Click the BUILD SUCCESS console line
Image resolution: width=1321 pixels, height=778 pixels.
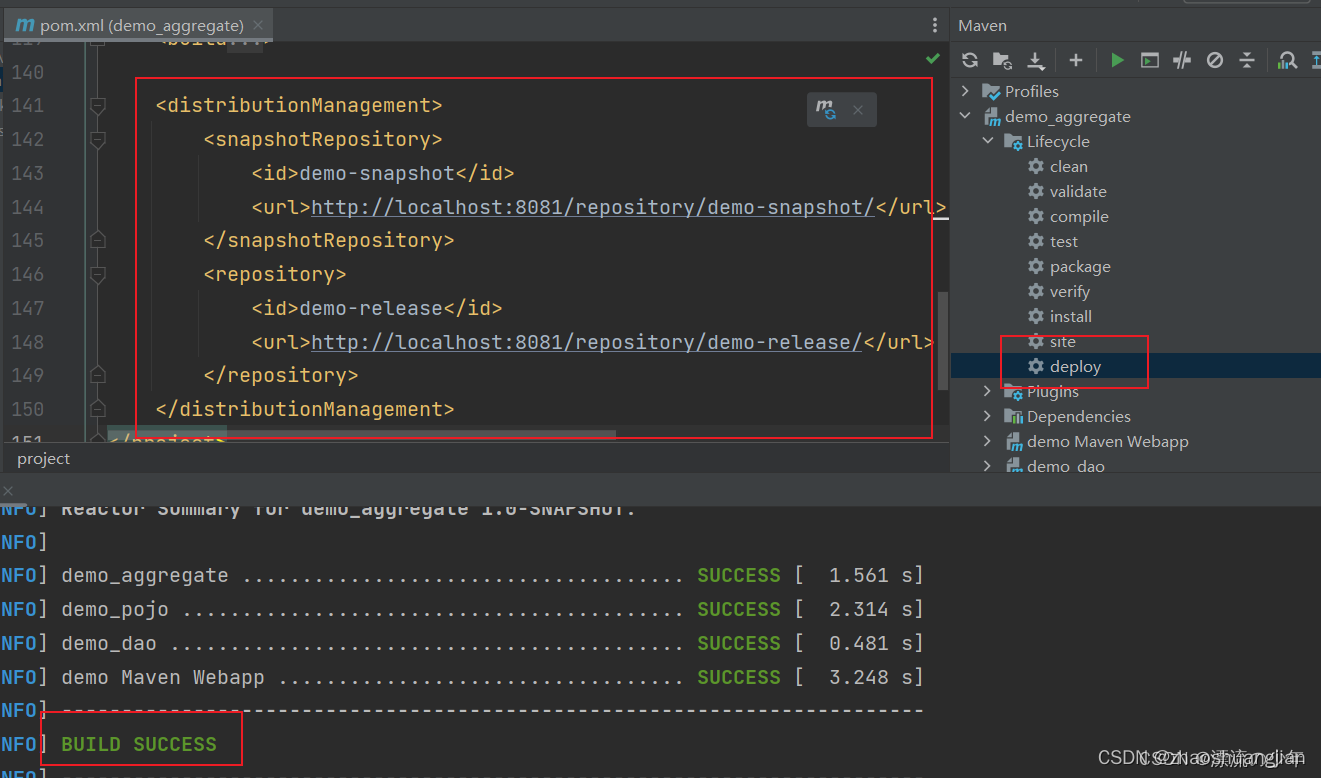139,744
